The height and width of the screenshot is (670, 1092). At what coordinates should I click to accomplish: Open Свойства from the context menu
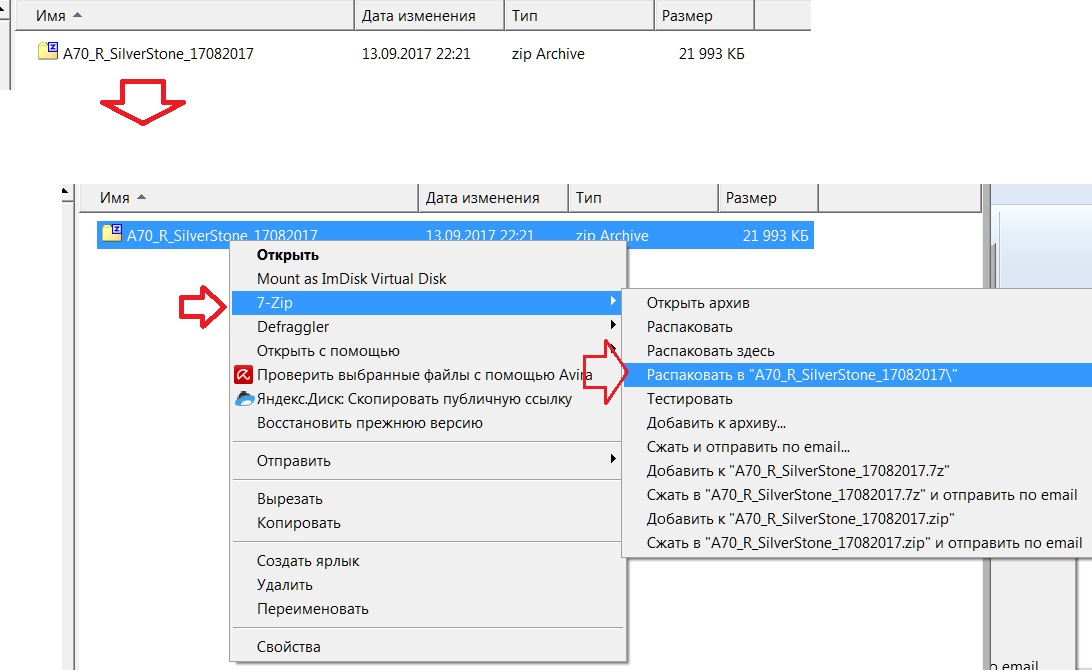tap(289, 647)
